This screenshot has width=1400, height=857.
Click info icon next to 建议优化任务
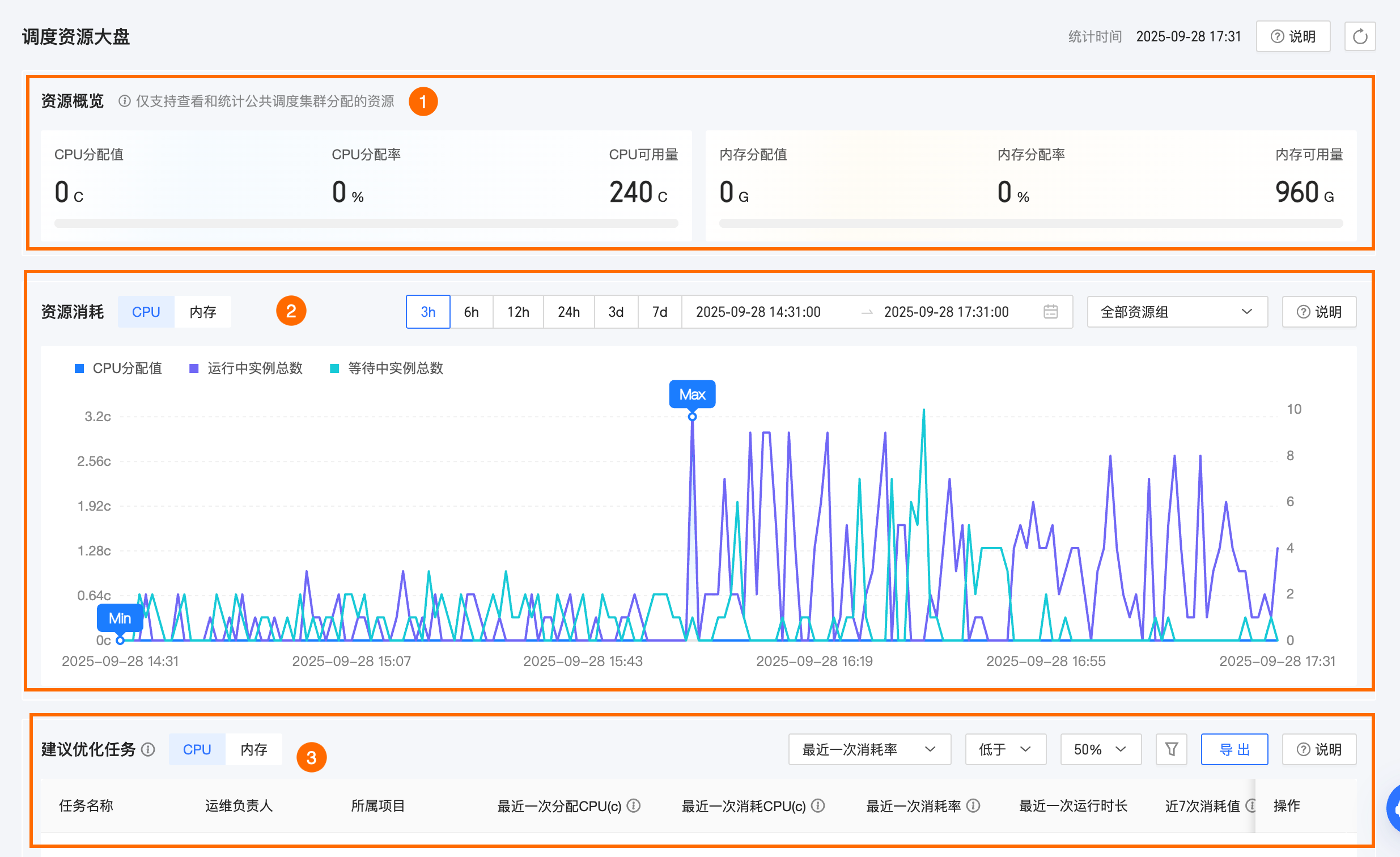tap(148, 749)
